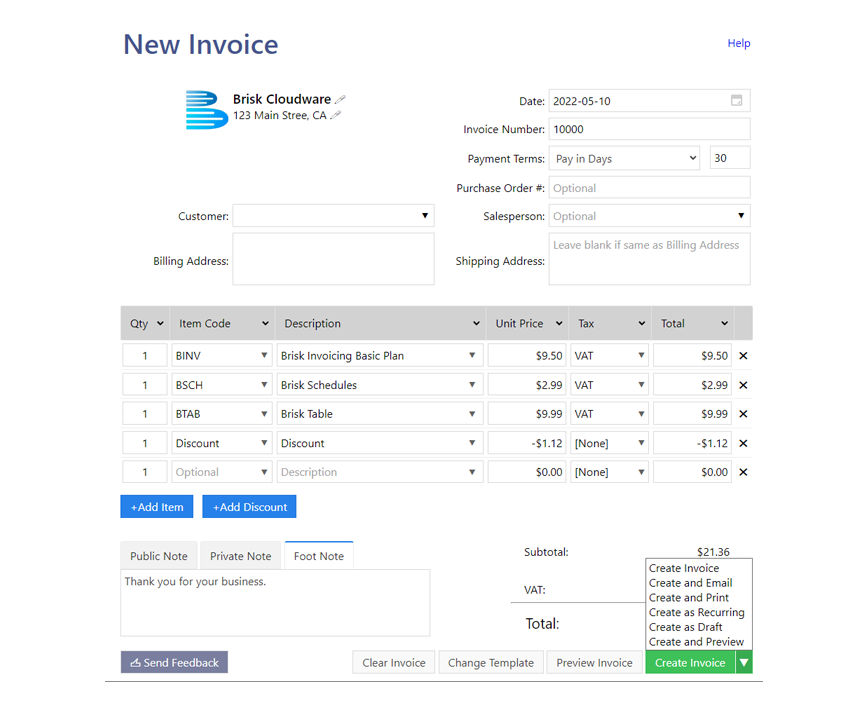Open item code dropdown for BSCH row
This screenshot has height=713, width=856.
[x=264, y=385]
